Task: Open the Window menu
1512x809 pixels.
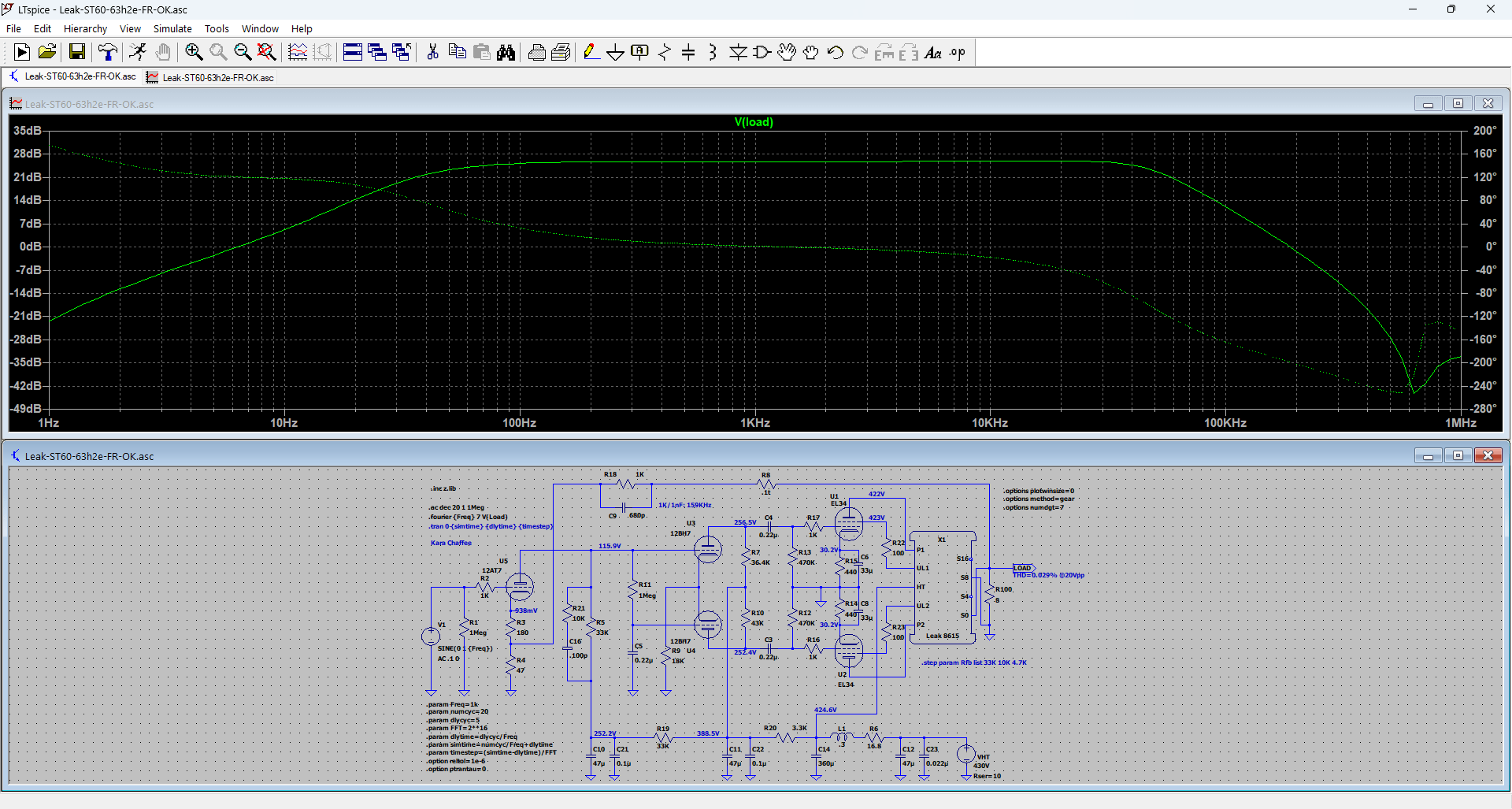Action: tap(260, 28)
